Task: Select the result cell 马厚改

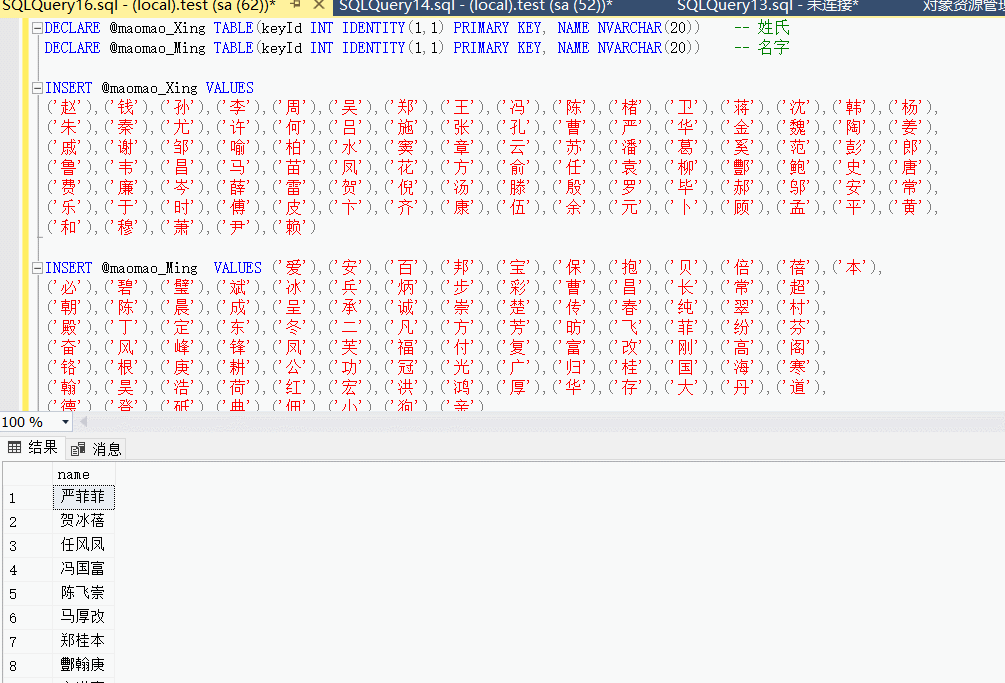Action: tap(83, 617)
